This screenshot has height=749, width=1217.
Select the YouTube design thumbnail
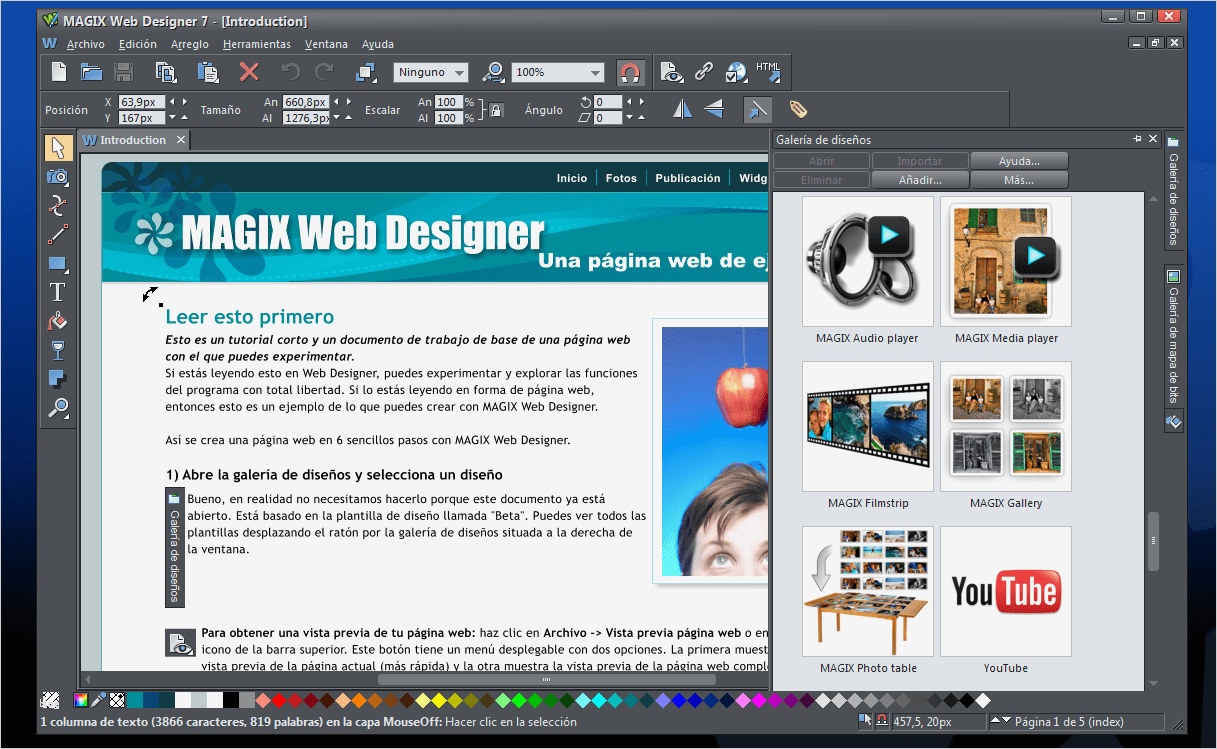click(1004, 591)
